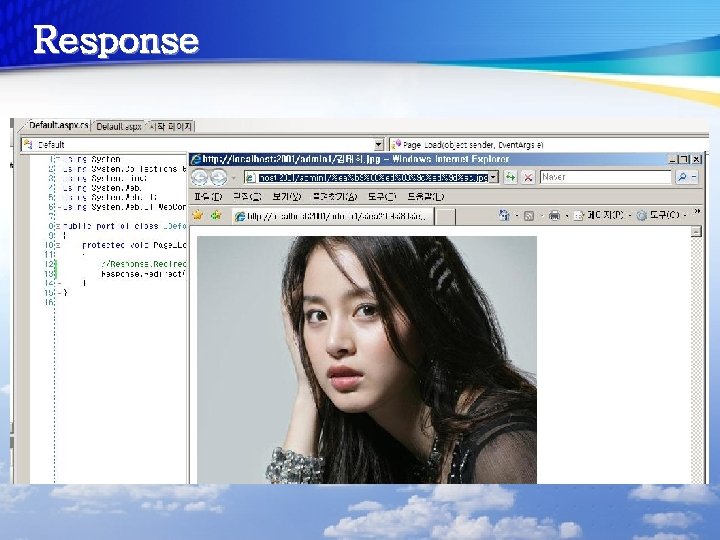Expand the Default class dropdown in Visual Studio
Screen dimensions: 720x540
pyautogui.click(x=378, y=145)
